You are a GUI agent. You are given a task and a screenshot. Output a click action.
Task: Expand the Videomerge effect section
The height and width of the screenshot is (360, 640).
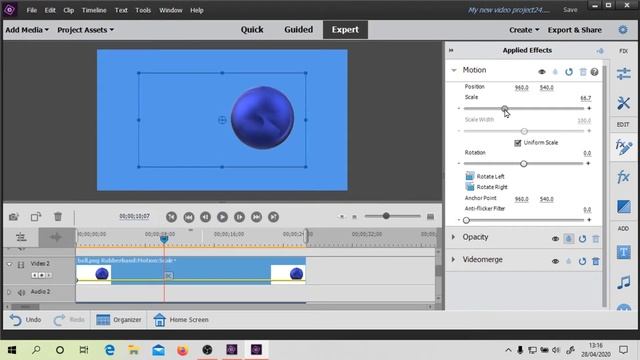coord(453,259)
